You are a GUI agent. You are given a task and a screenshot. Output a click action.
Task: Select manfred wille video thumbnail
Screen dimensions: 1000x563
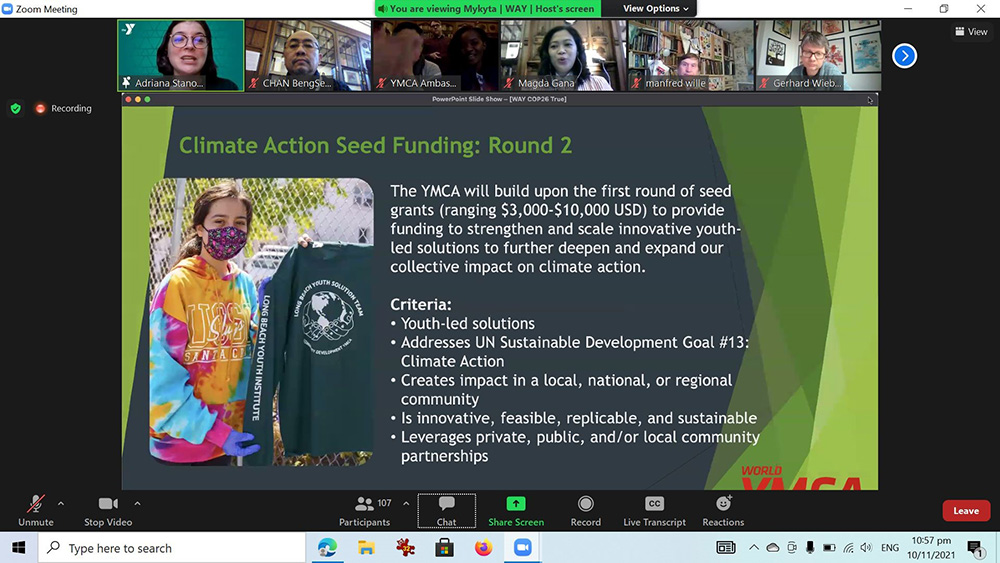pyautogui.click(x=691, y=55)
